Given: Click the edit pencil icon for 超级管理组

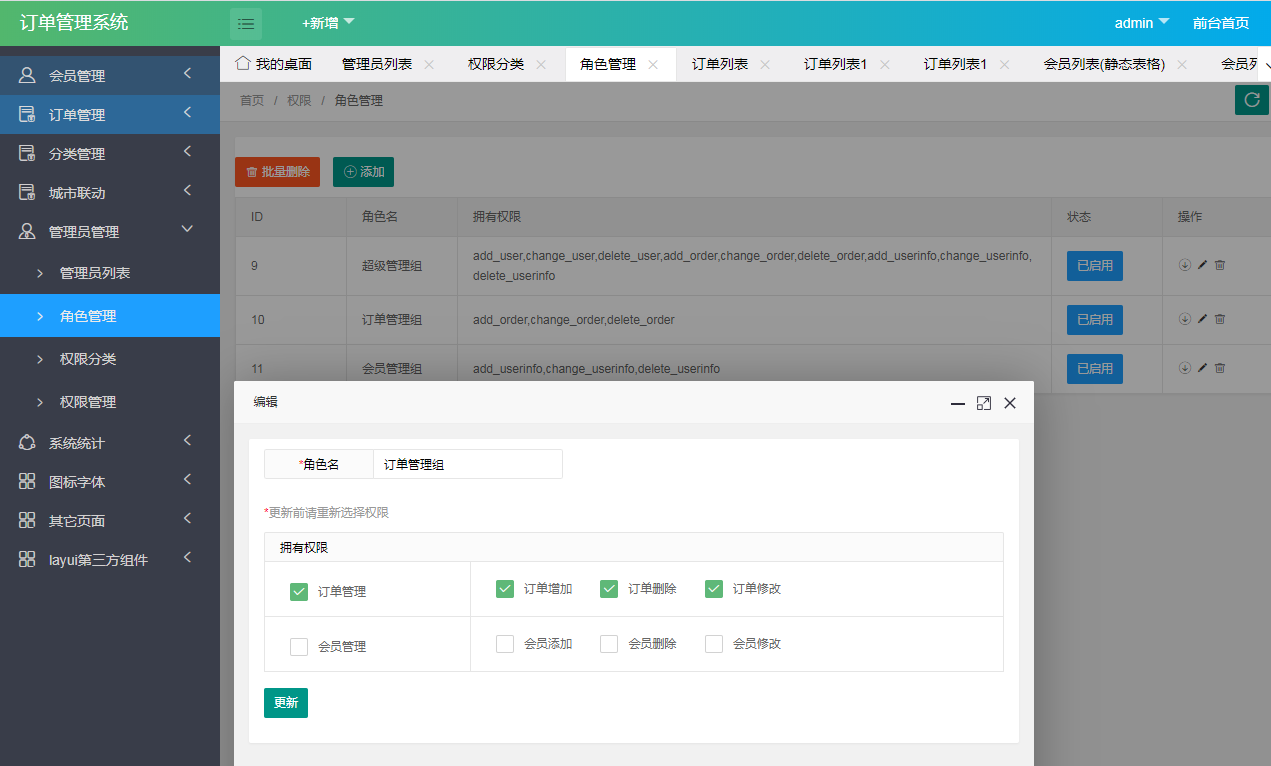Looking at the screenshot, I should [1203, 264].
